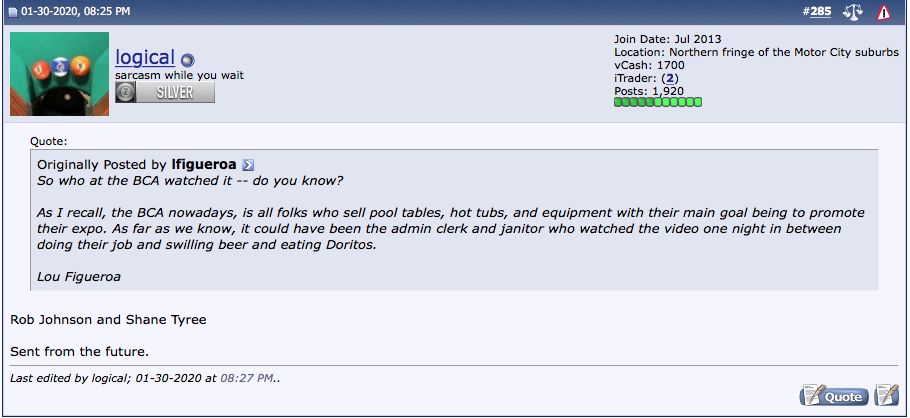
Task: Open iTrader rating count link
Action: pyautogui.click(x=670, y=78)
